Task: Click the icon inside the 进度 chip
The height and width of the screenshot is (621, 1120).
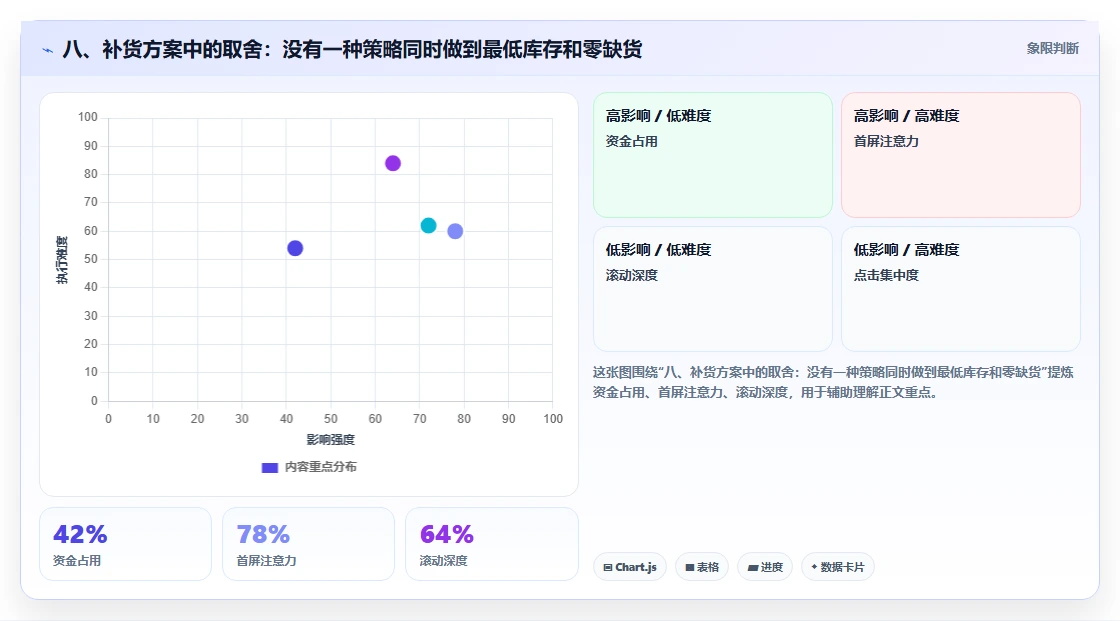Action: [x=753, y=567]
